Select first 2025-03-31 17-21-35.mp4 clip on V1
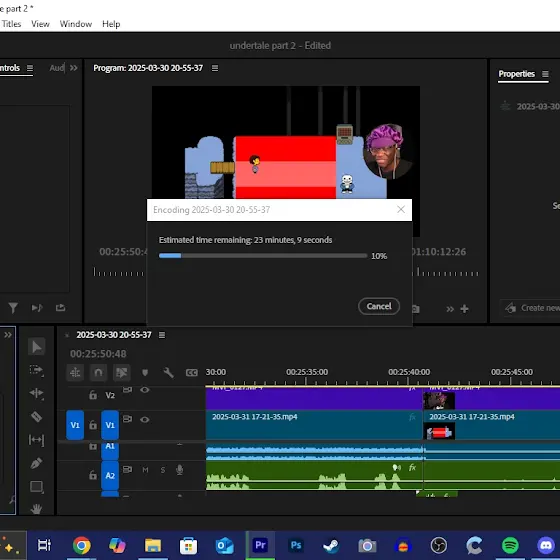This screenshot has height=560, width=560. click(x=314, y=425)
